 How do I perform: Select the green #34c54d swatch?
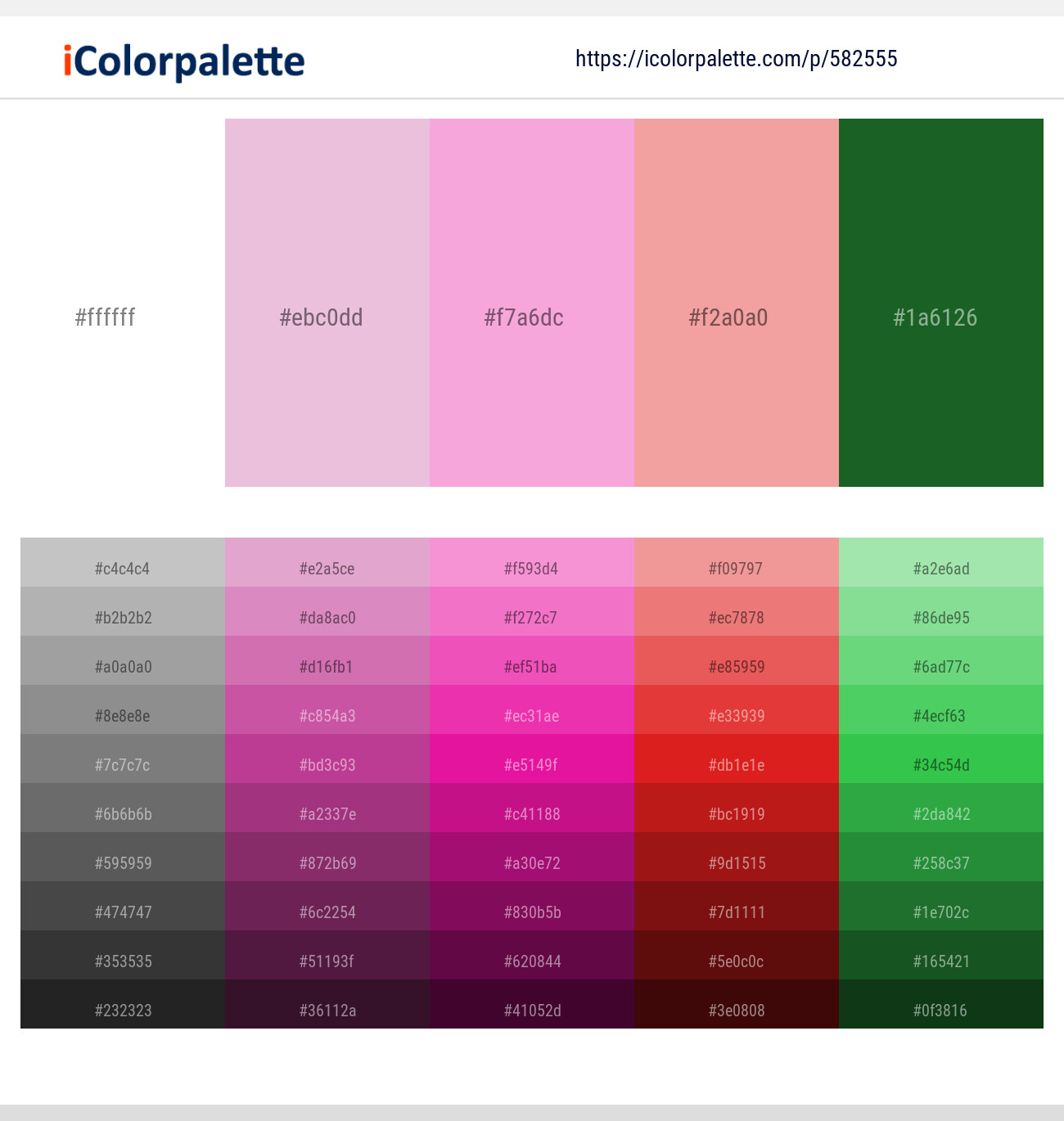(x=940, y=765)
